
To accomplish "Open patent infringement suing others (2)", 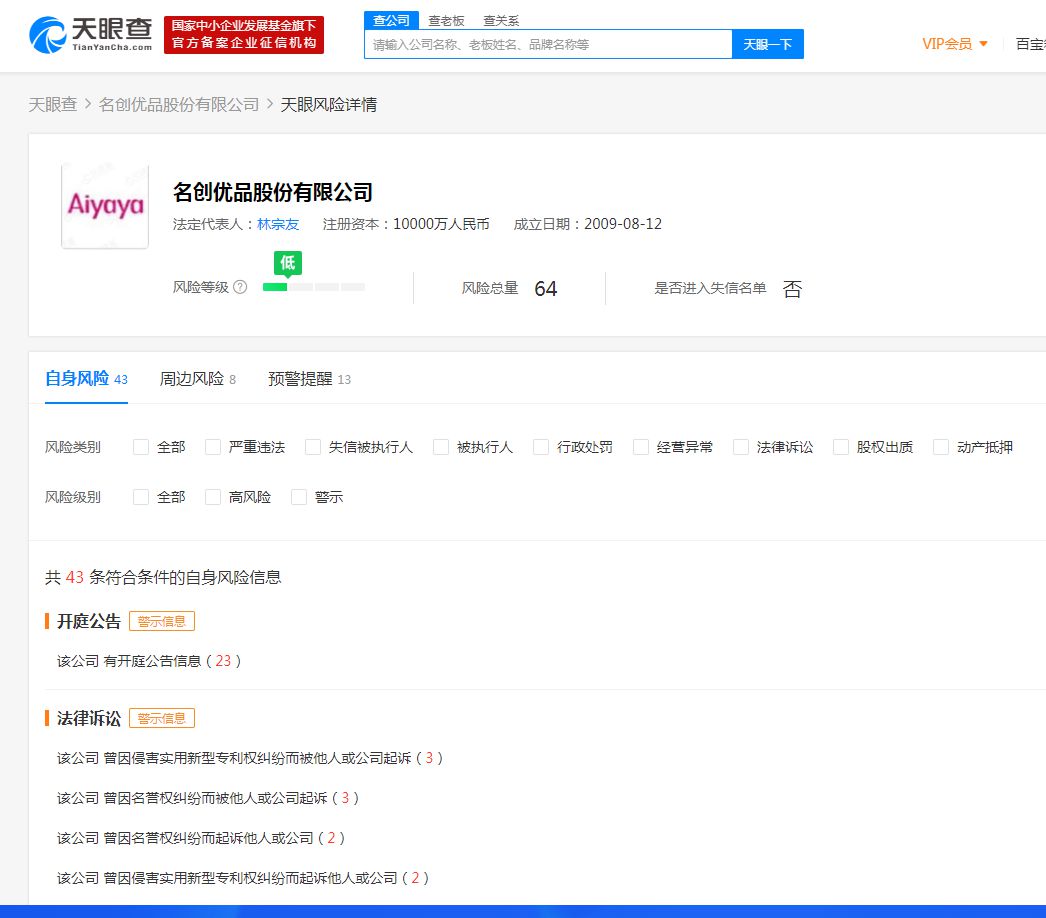I will [243, 879].
